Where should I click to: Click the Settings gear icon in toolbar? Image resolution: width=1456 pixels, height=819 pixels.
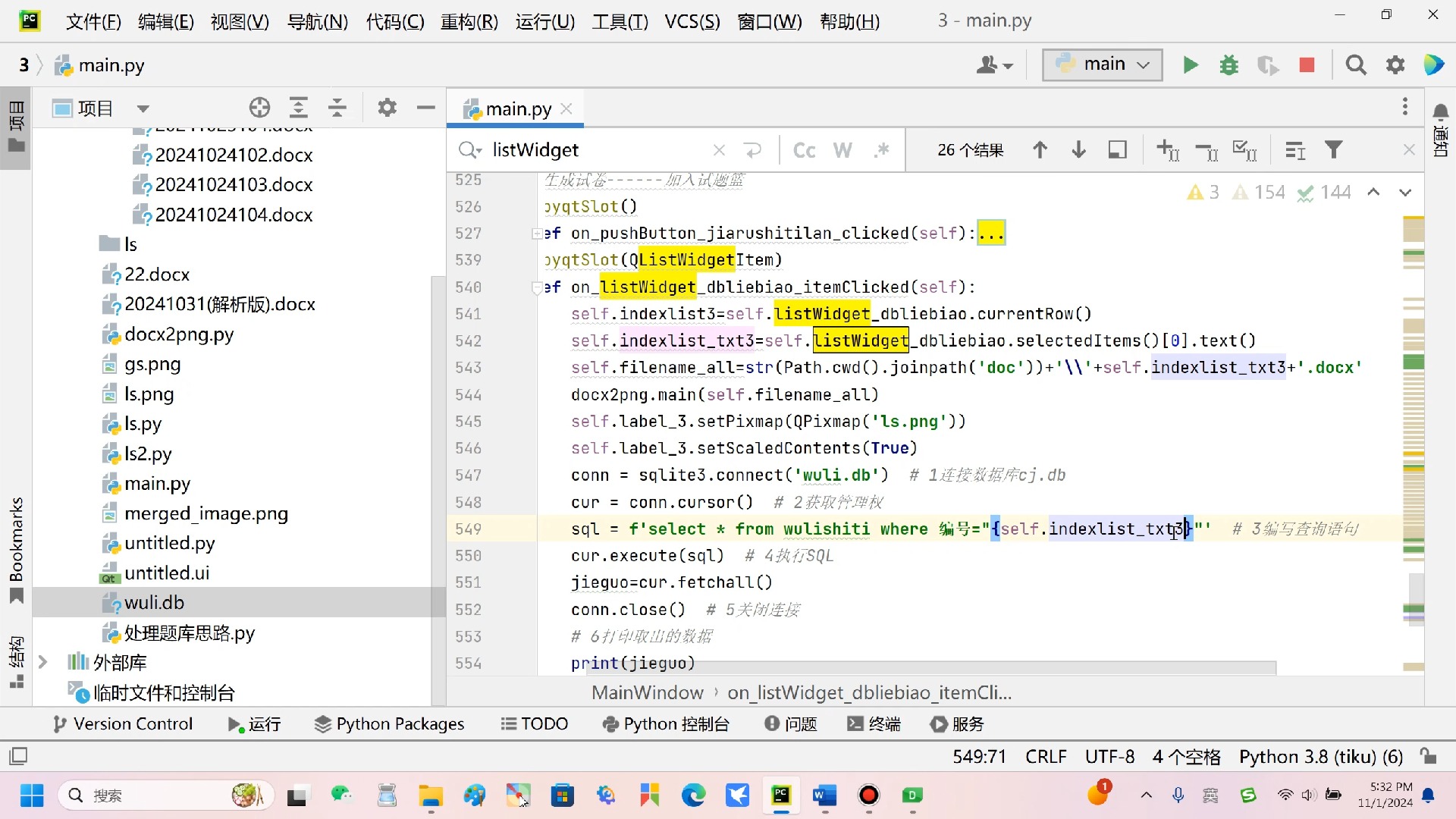(1395, 64)
